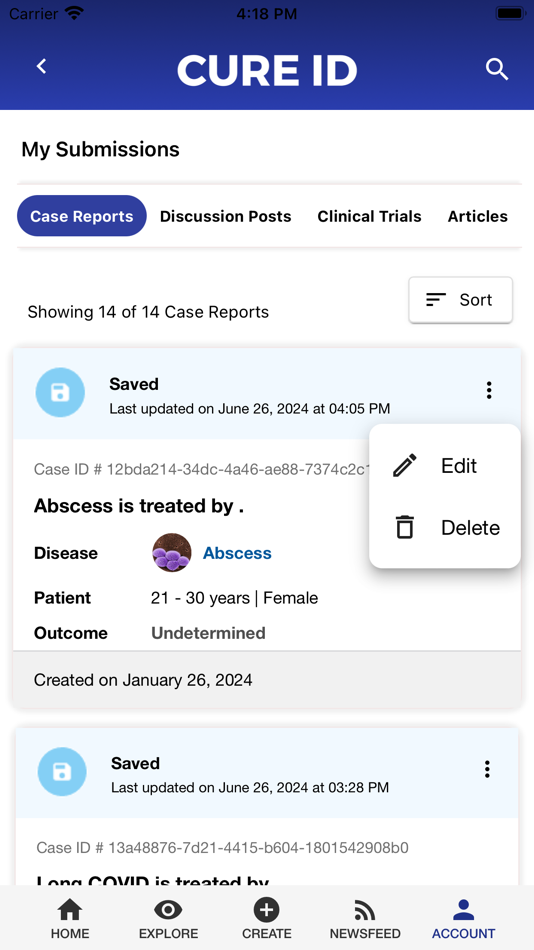Viewport: 534px width, 950px height.
Task: Tap 'Showing 14 of 14 Case Reports' text
Action: [149, 312]
